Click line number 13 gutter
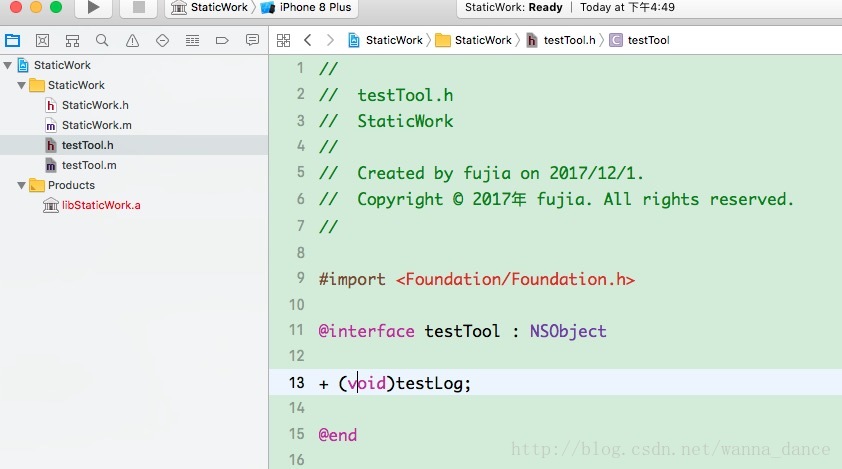 click(x=296, y=383)
